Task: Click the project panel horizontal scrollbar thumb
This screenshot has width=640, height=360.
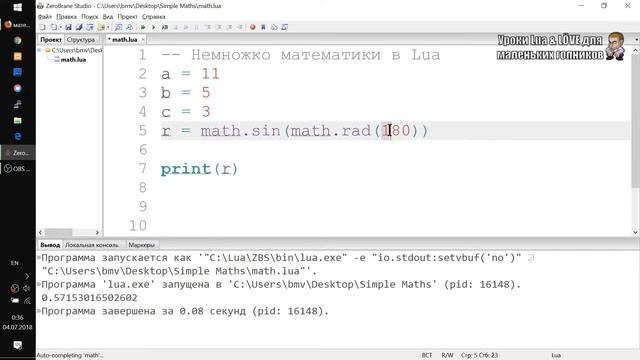Action: (58, 232)
